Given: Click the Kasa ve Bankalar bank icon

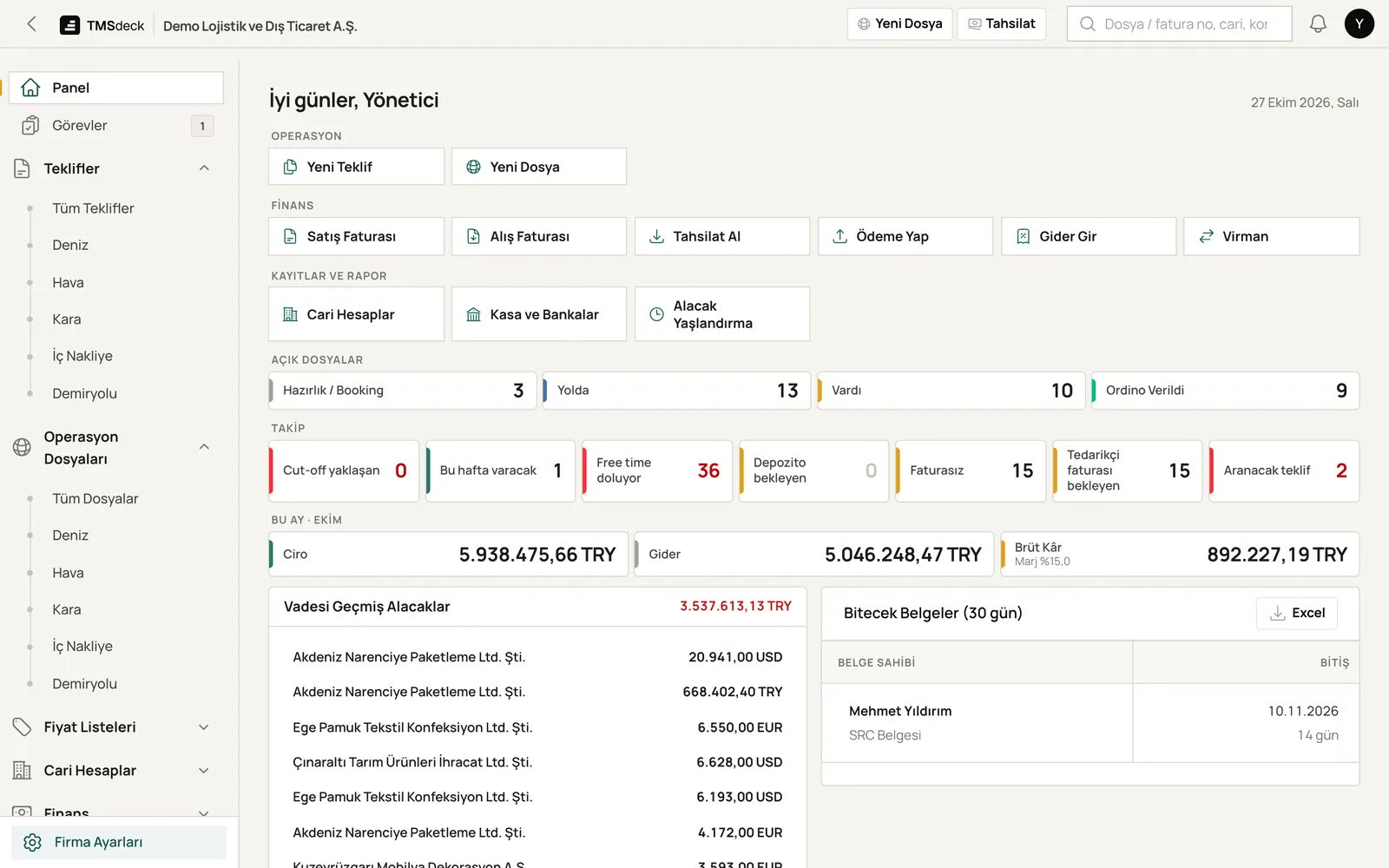Looking at the screenshot, I should (x=473, y=314).
